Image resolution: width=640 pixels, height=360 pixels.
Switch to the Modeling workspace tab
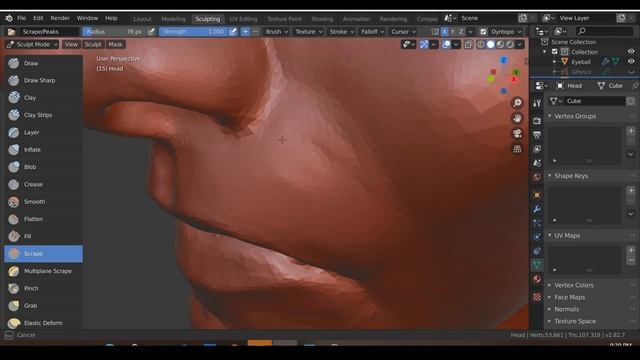click(173, 19)
